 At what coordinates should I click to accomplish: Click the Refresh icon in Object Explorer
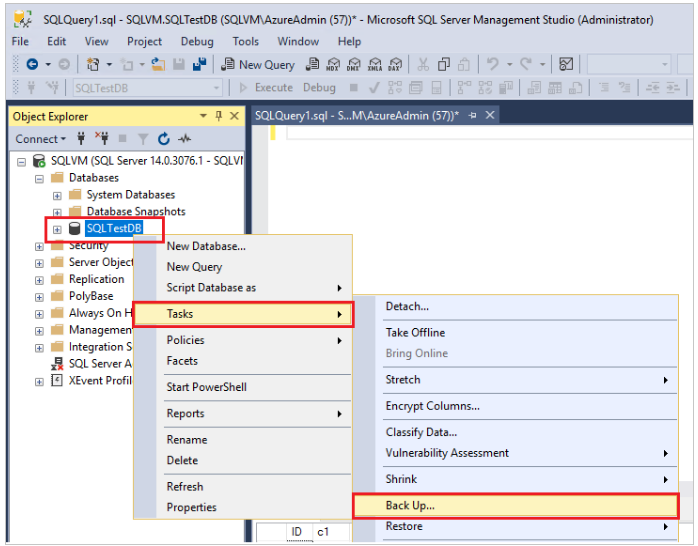(164, 139)
